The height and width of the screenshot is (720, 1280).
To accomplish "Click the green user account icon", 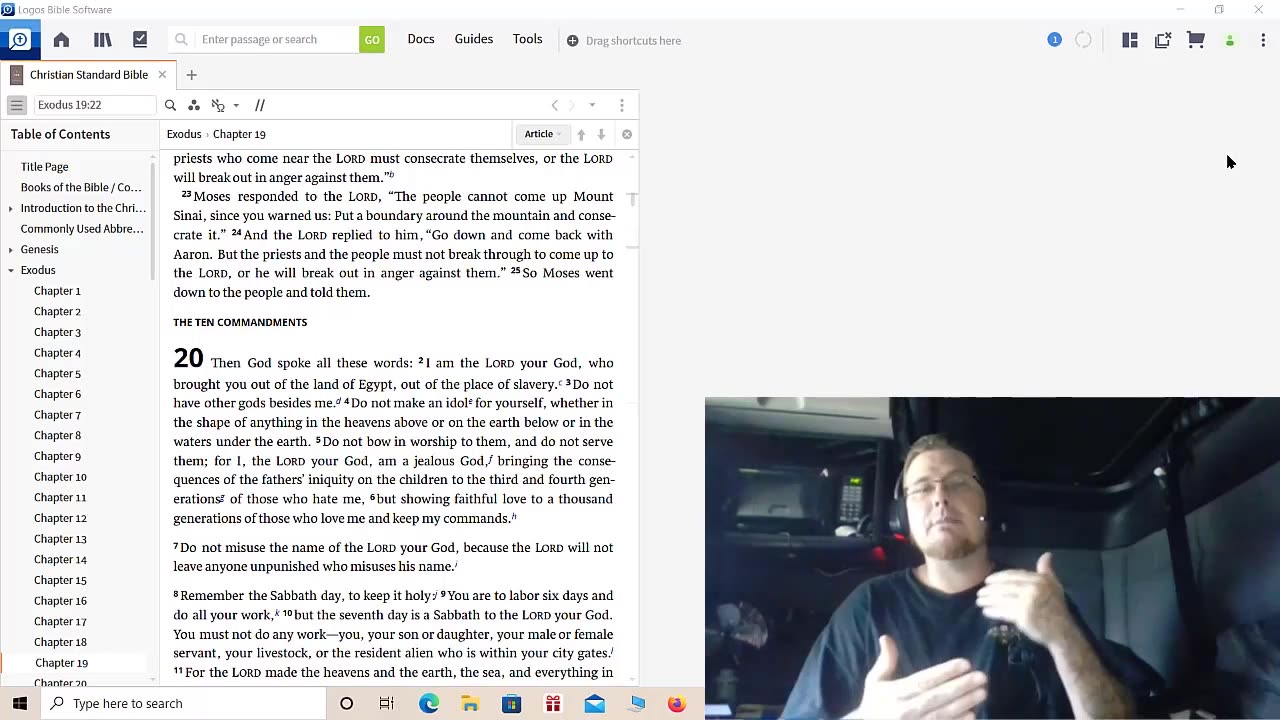I will [x=1230, y=40].
